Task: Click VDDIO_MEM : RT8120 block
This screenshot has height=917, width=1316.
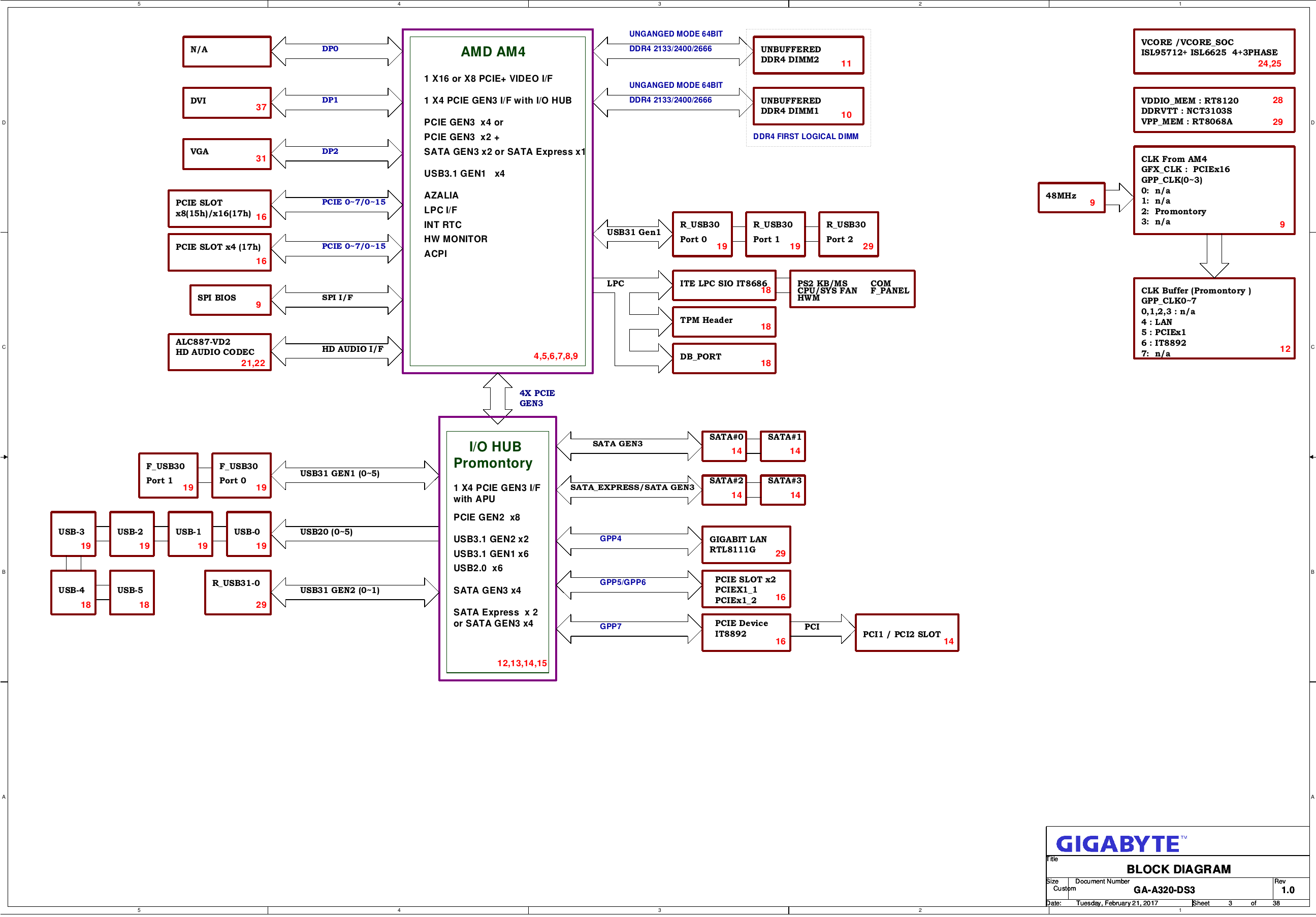Action: coord(1214,110)
